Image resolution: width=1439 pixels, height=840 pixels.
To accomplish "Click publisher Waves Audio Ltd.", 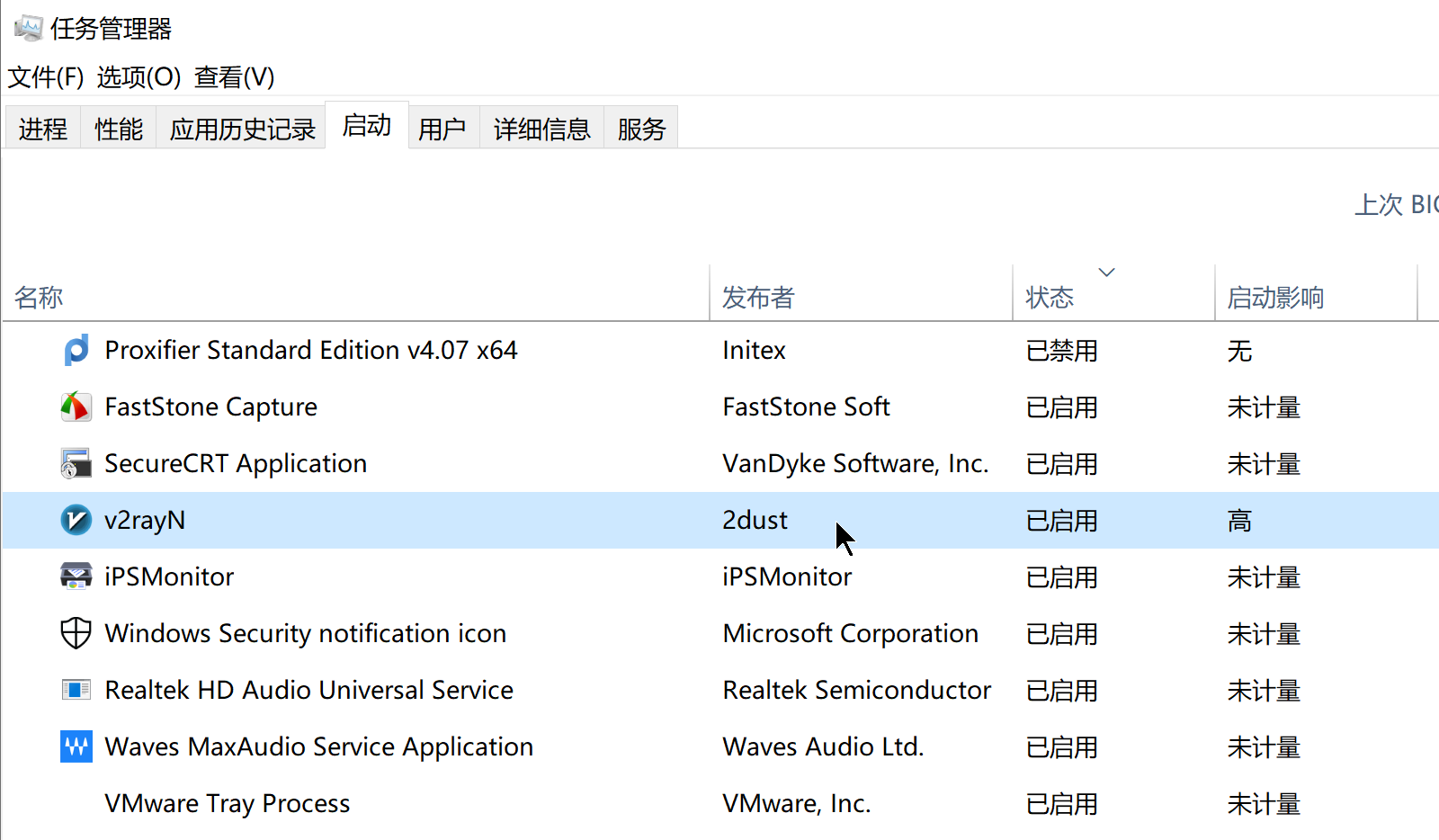I will (824, 746).
